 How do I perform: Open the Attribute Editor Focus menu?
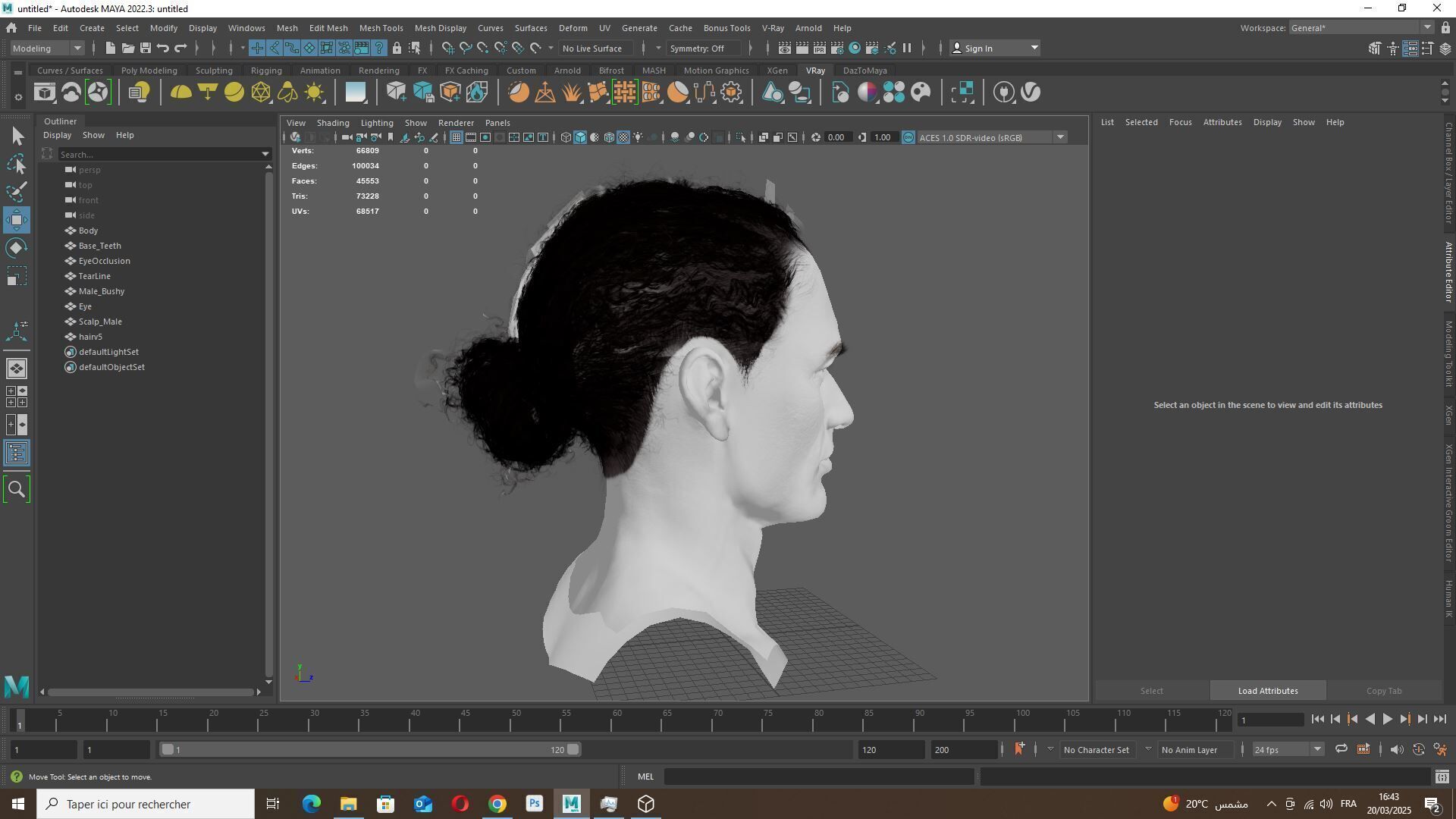tap(1180, 122)
